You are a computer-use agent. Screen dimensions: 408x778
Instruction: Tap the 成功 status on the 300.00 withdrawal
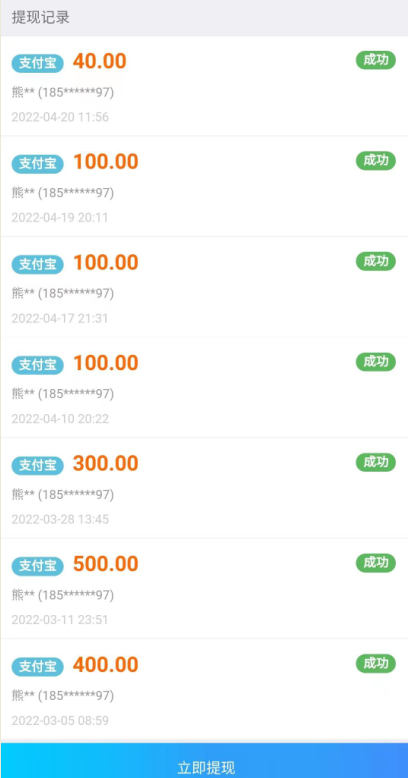(x=376, y=462)
